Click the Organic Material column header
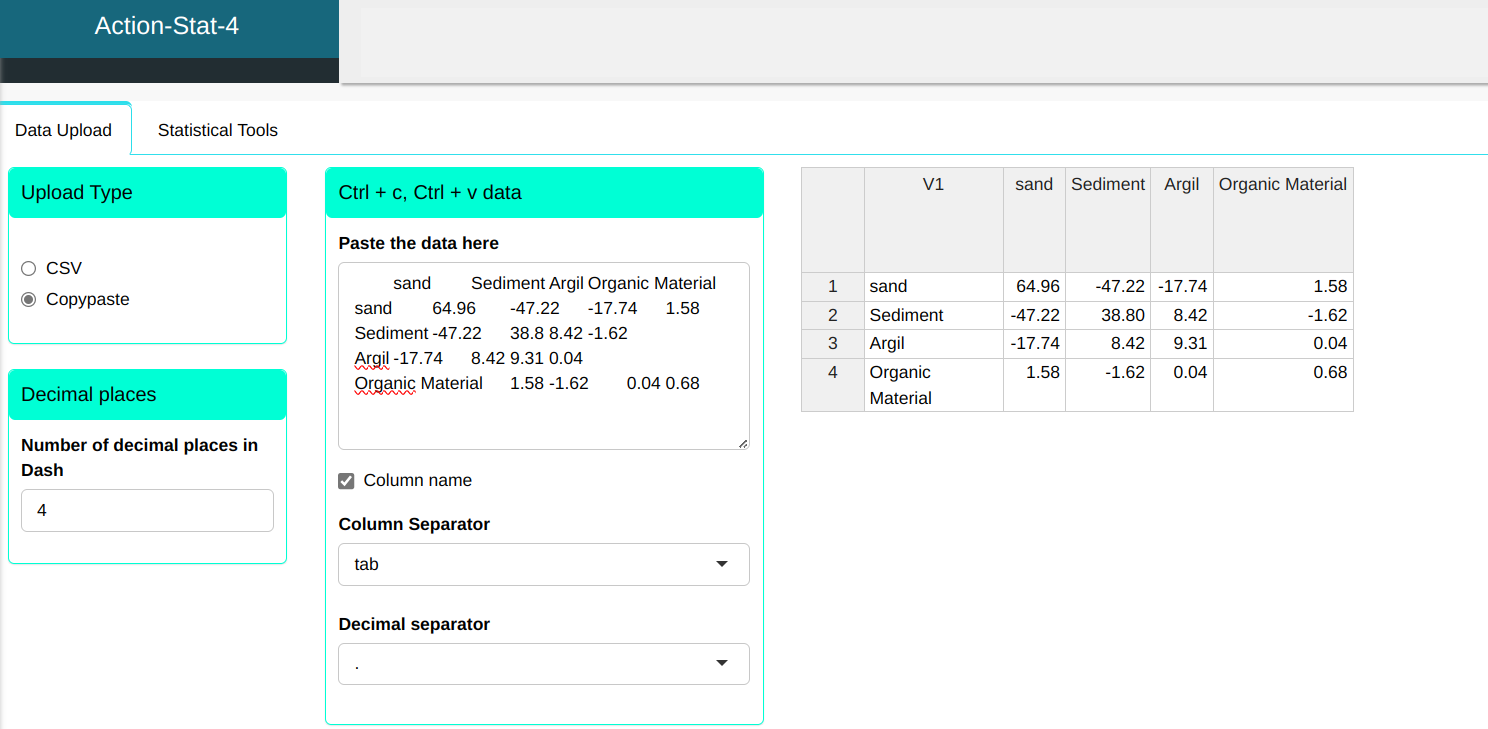 coord(1282,185)
